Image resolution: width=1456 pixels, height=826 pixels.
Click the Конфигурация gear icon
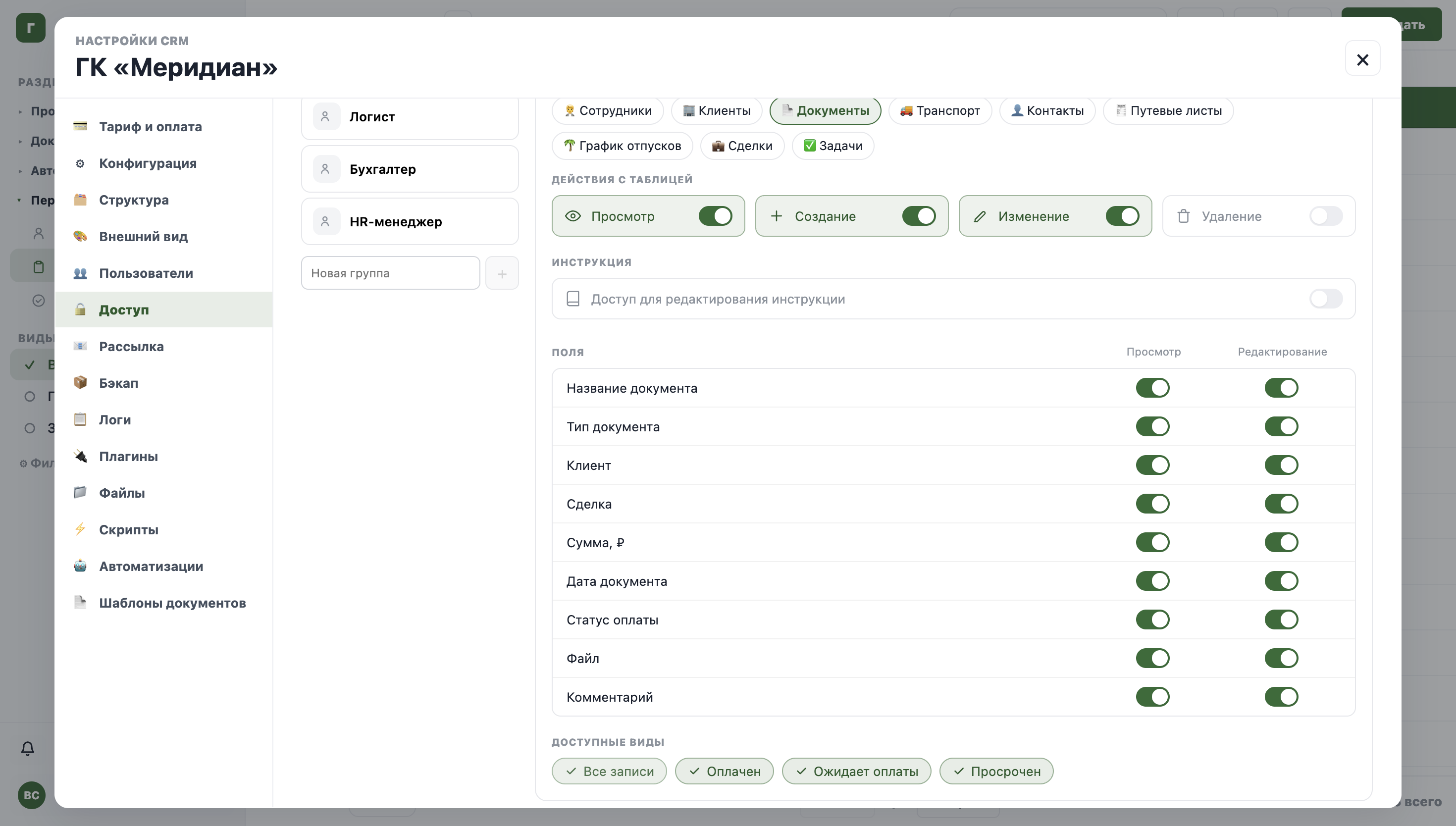point(80,163)
